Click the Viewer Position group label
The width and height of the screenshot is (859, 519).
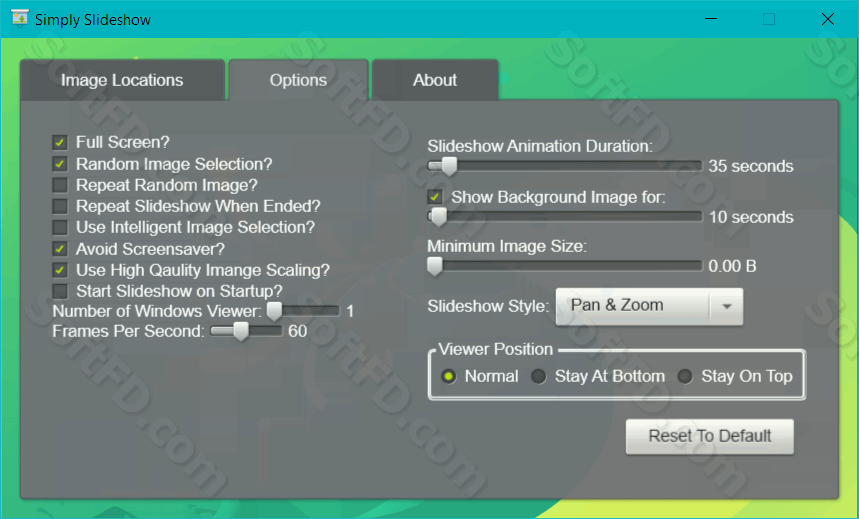[x=495, y=349]
